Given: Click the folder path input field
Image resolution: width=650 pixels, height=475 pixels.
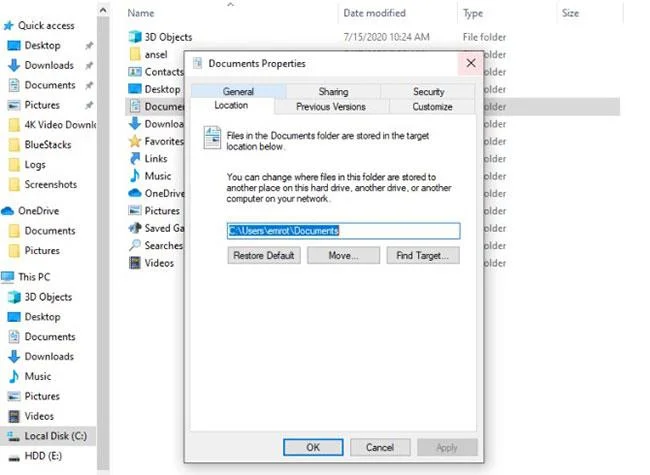Looking at the screenshot, I should 343,230.
